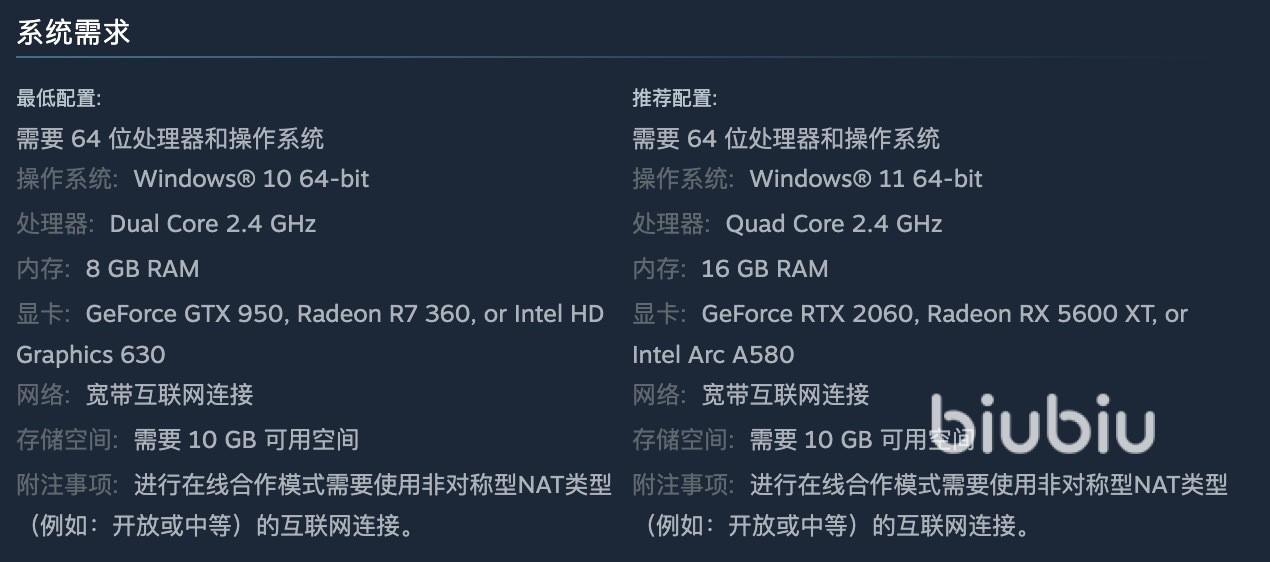Screen dimensions: 1270x562
Task: Click 需要 64 位处理器和操作系统 under 推荐配置
Action: click(786, 138)
